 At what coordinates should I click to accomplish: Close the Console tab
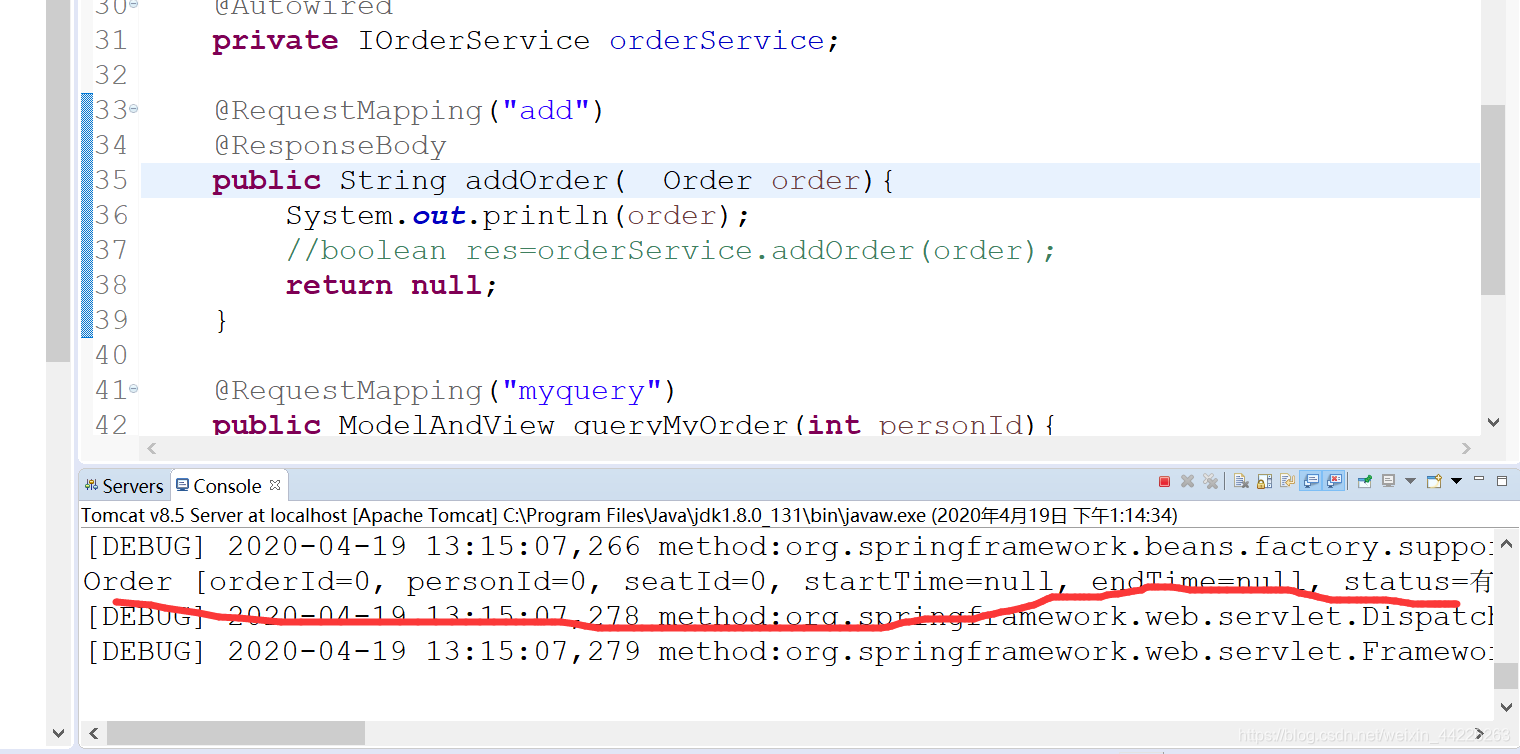tap(274, 485)
